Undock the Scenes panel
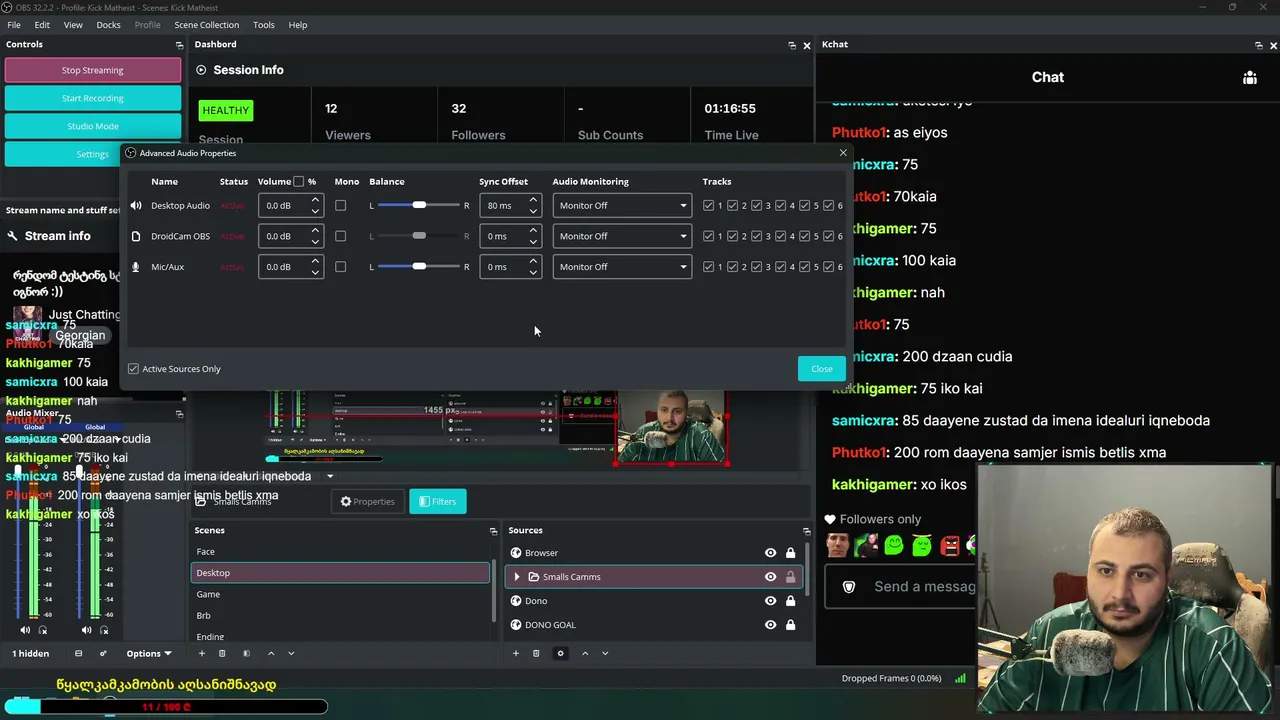 [493, 530]
